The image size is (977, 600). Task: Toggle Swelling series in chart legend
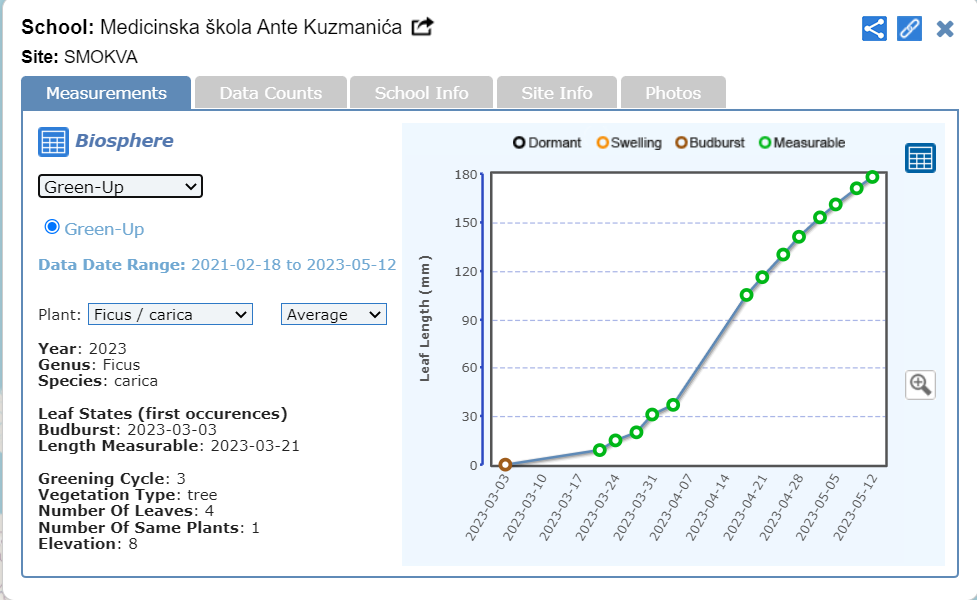[x=629, y=143]
